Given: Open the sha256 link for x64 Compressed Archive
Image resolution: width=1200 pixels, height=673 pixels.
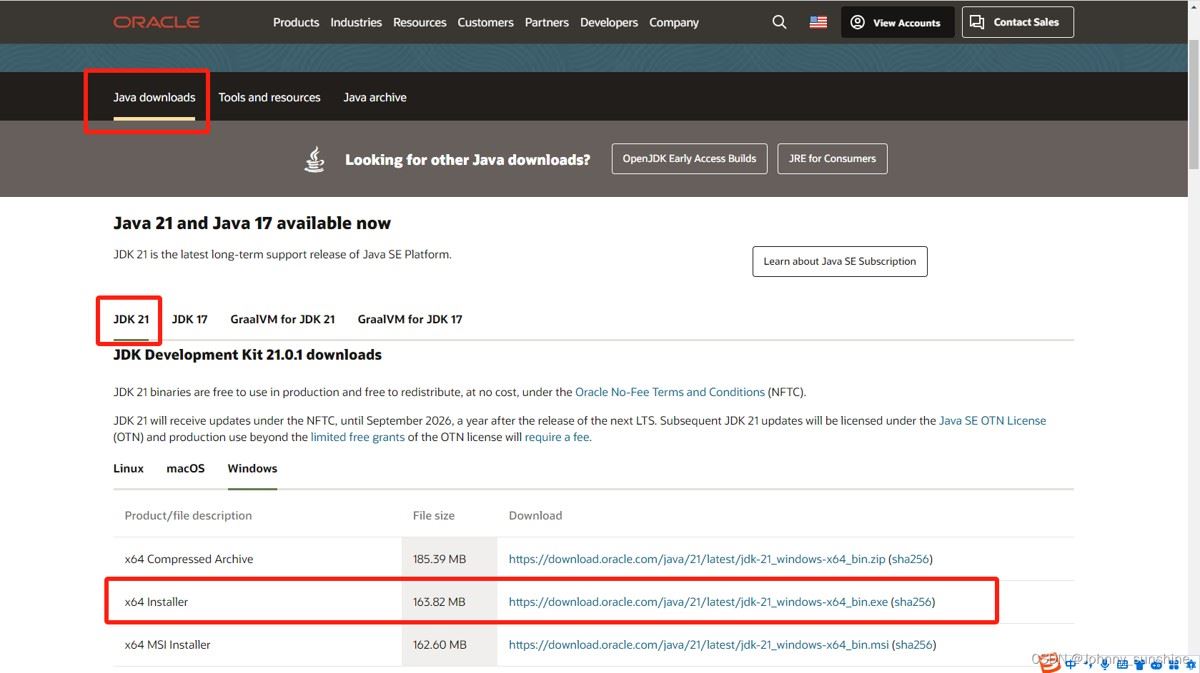Looking at the screenshot, I should click(x=911, y=559).
